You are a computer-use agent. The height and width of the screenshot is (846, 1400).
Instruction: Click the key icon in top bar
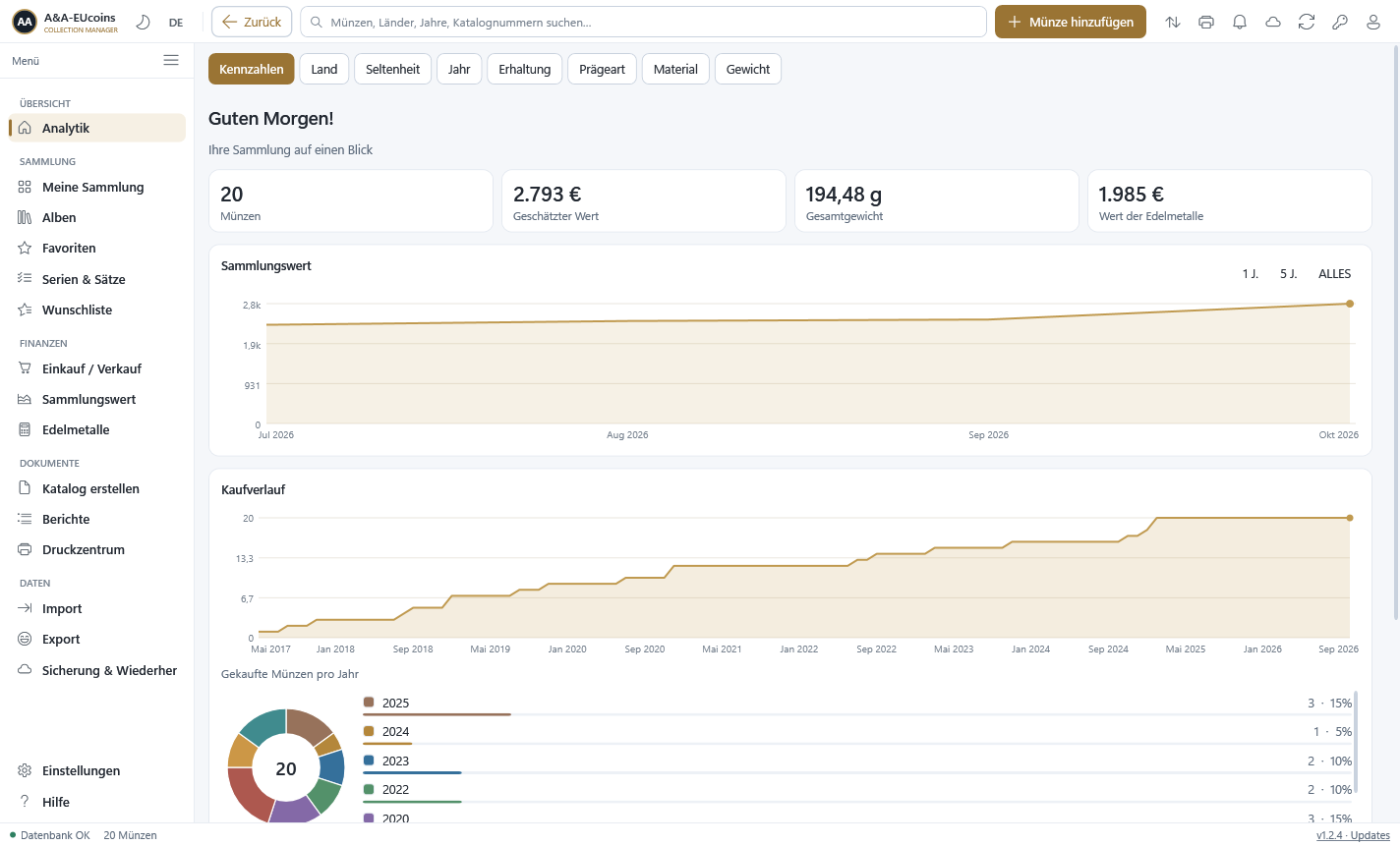[1340, 22]
